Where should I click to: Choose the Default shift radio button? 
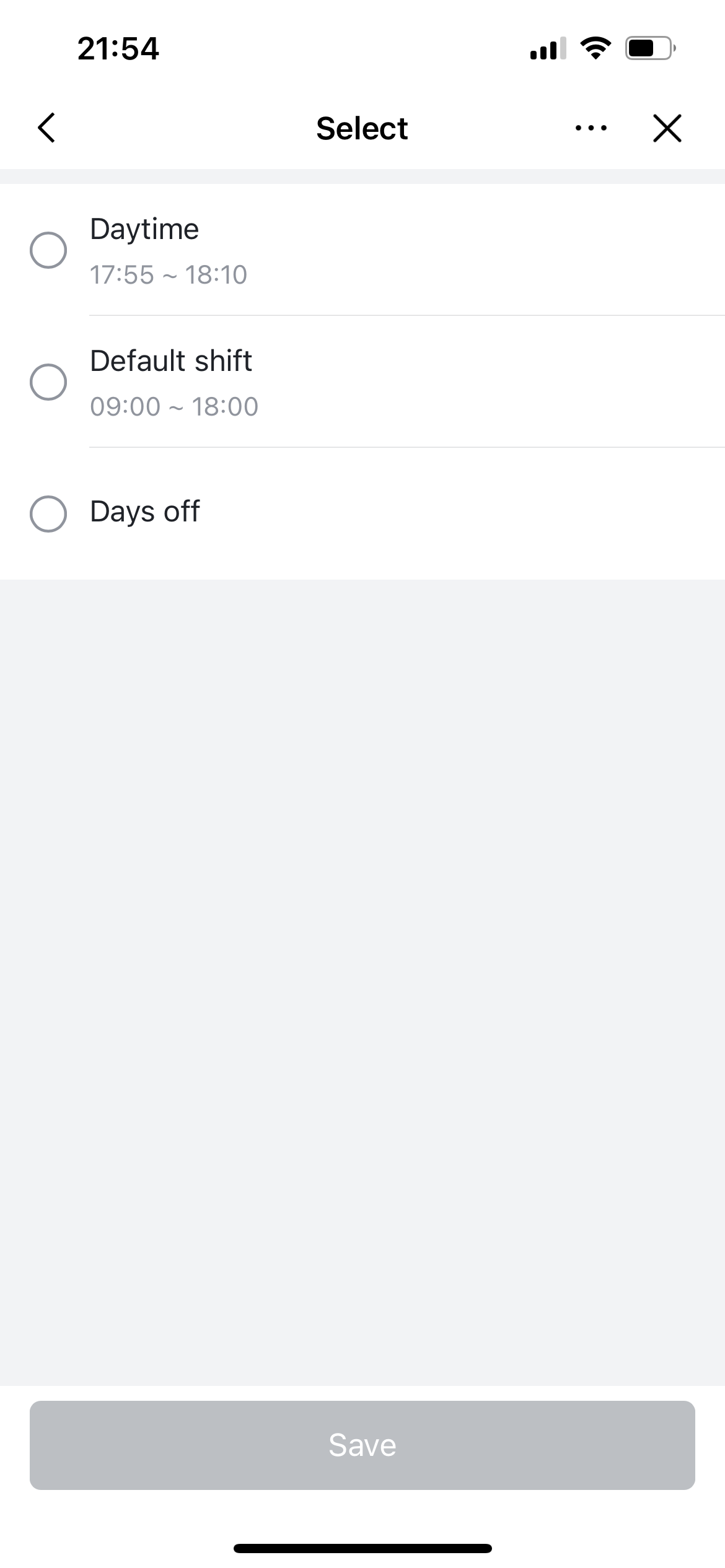pyautogui.click(x=48, y=382)
